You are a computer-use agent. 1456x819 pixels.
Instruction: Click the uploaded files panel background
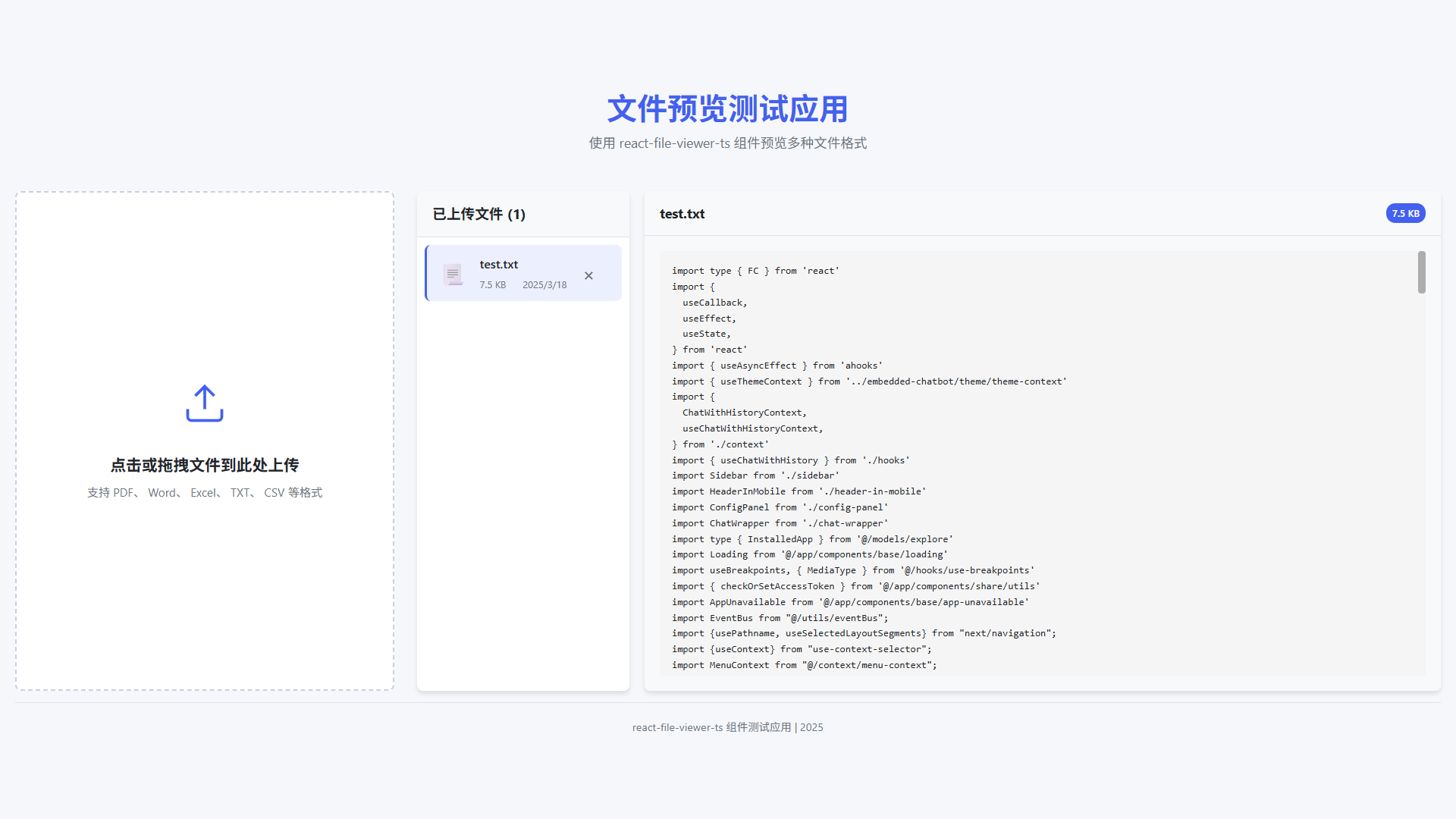pos(523,493)
